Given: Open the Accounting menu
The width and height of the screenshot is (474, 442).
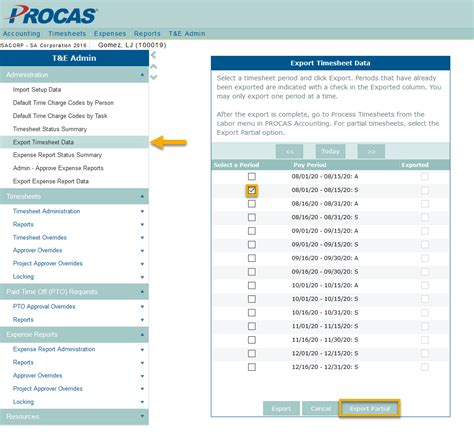Looking at the screenshot, I should coord(22,34).
